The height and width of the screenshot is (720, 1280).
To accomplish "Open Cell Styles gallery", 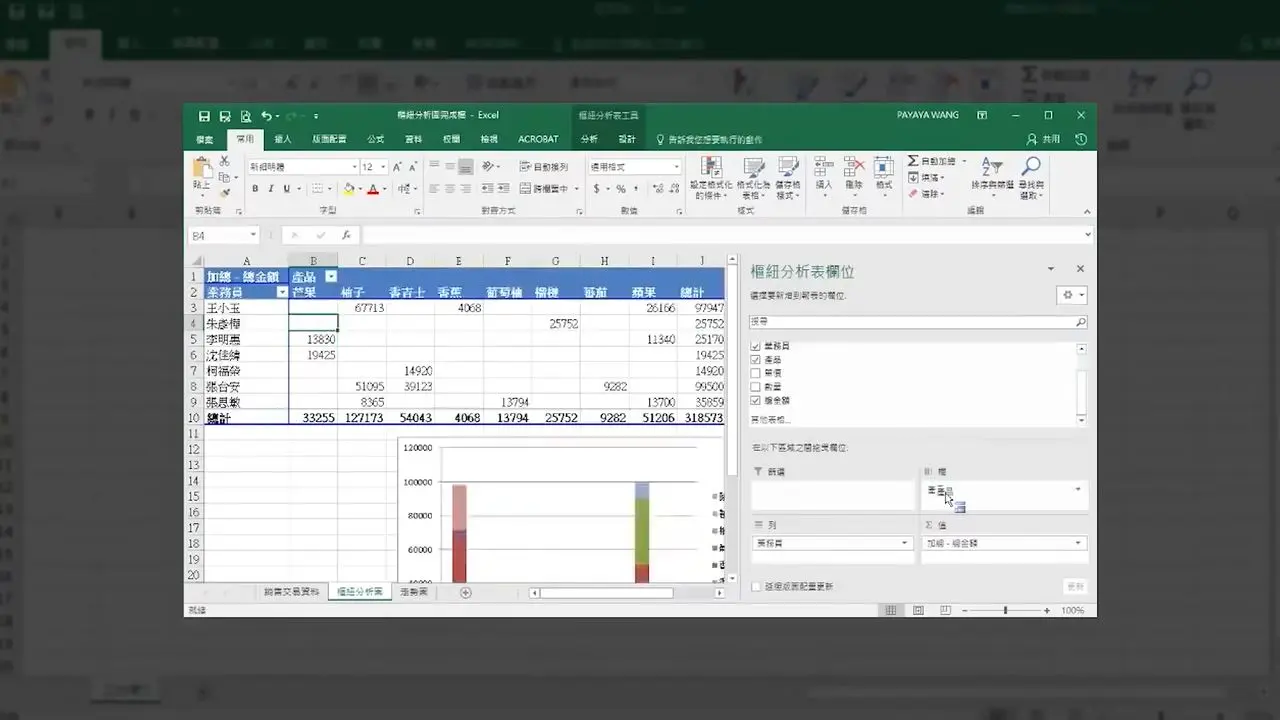I will [787, 178].
